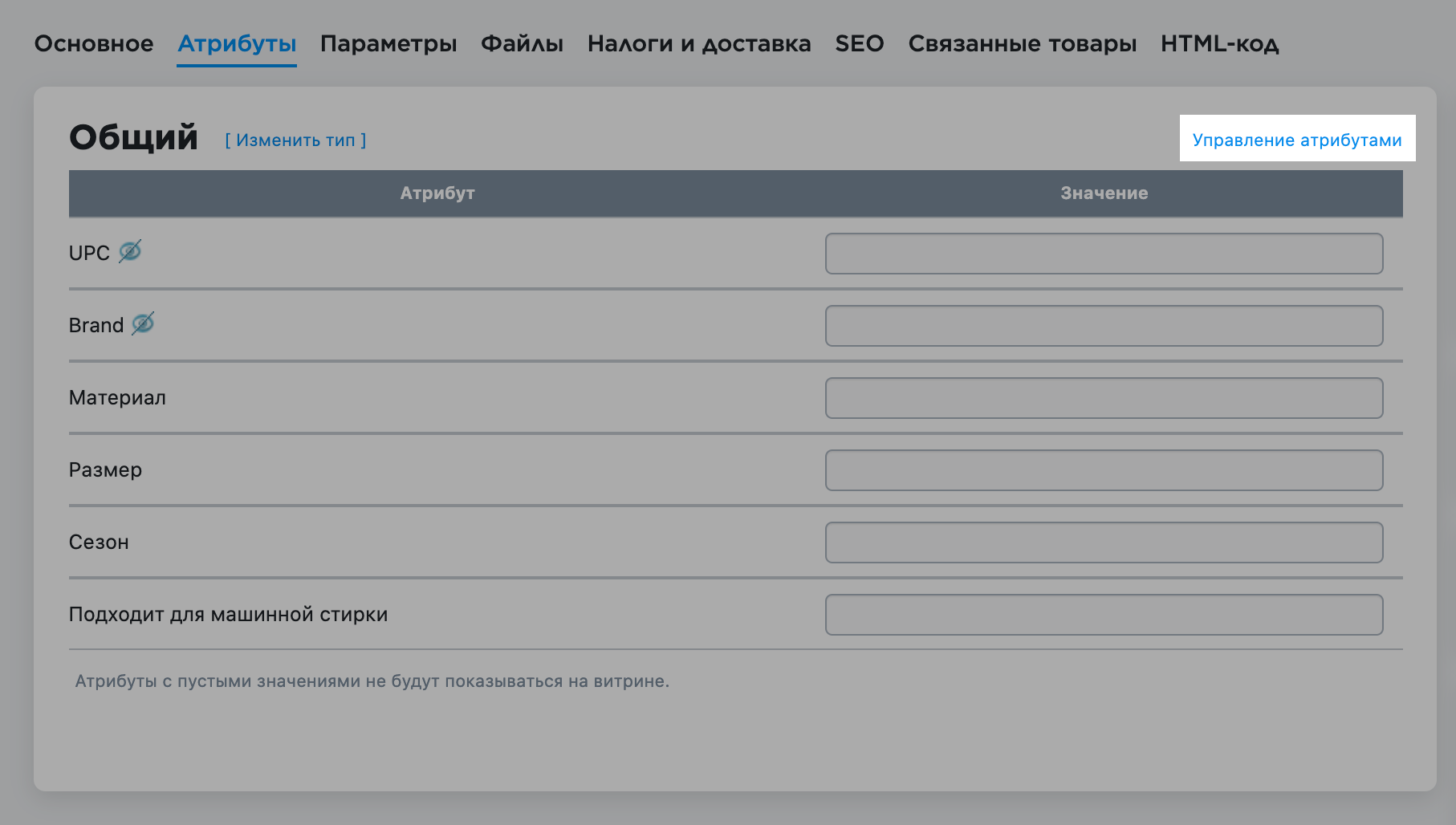Click hidden-eye icon next to UPC
The width and height of the screenshot is (1456, 825).
pyautogui.click(x=130, y=252)
